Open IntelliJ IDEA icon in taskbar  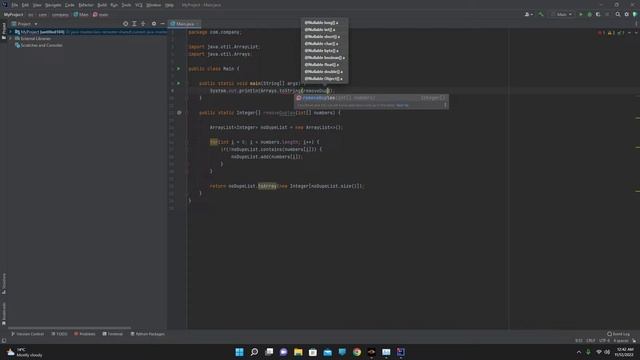(x=401, y=352)
